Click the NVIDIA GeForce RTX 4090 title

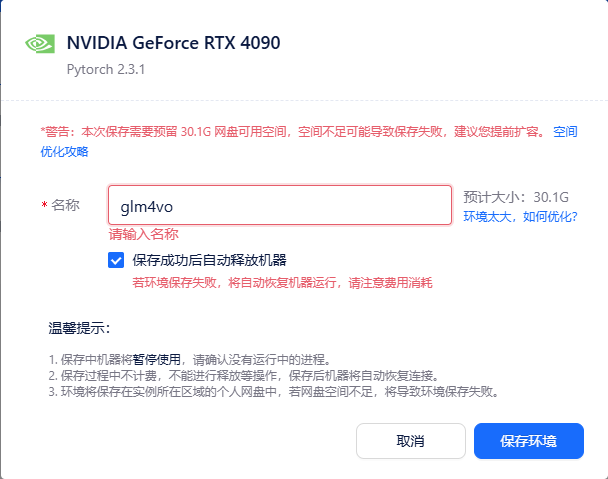coord(173,43)
